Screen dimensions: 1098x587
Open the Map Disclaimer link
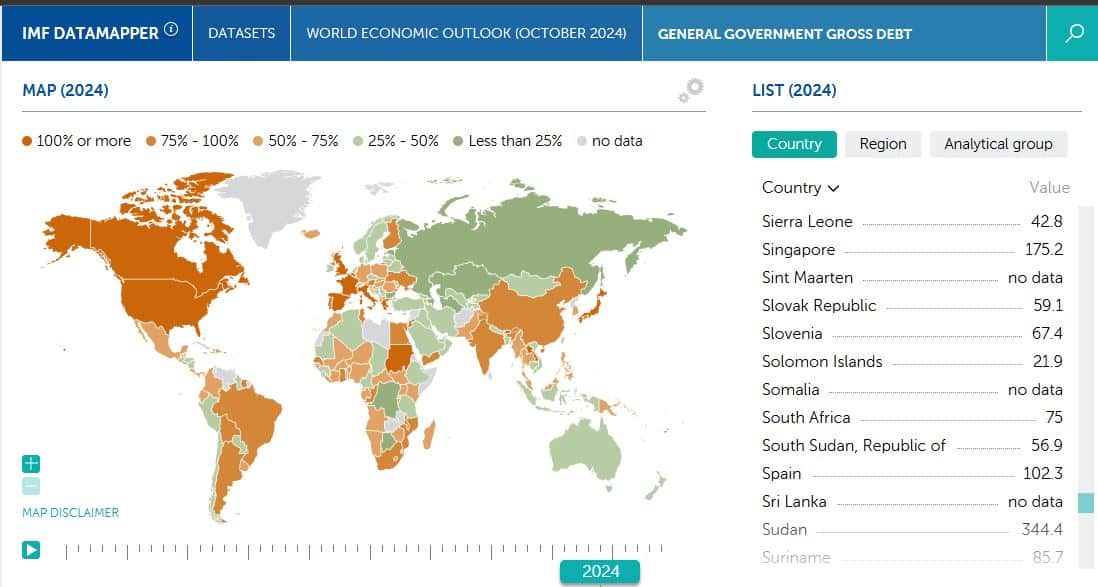[x=70, y=513]
